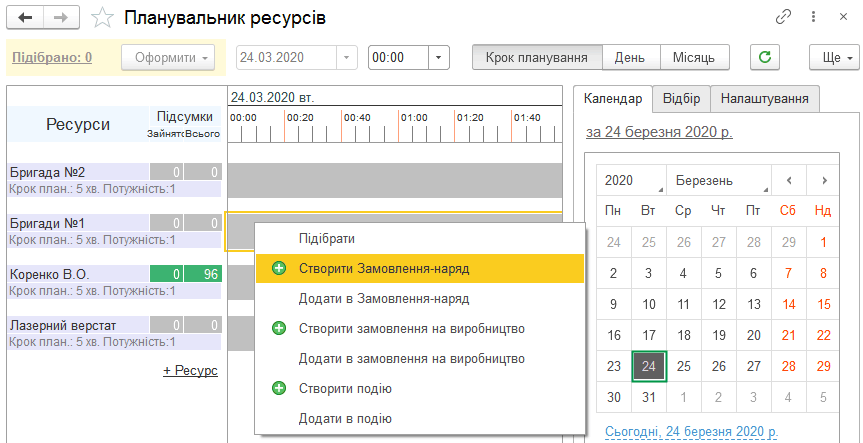
Task: Refresh the planner with green arrow icon
Action: 765,57
